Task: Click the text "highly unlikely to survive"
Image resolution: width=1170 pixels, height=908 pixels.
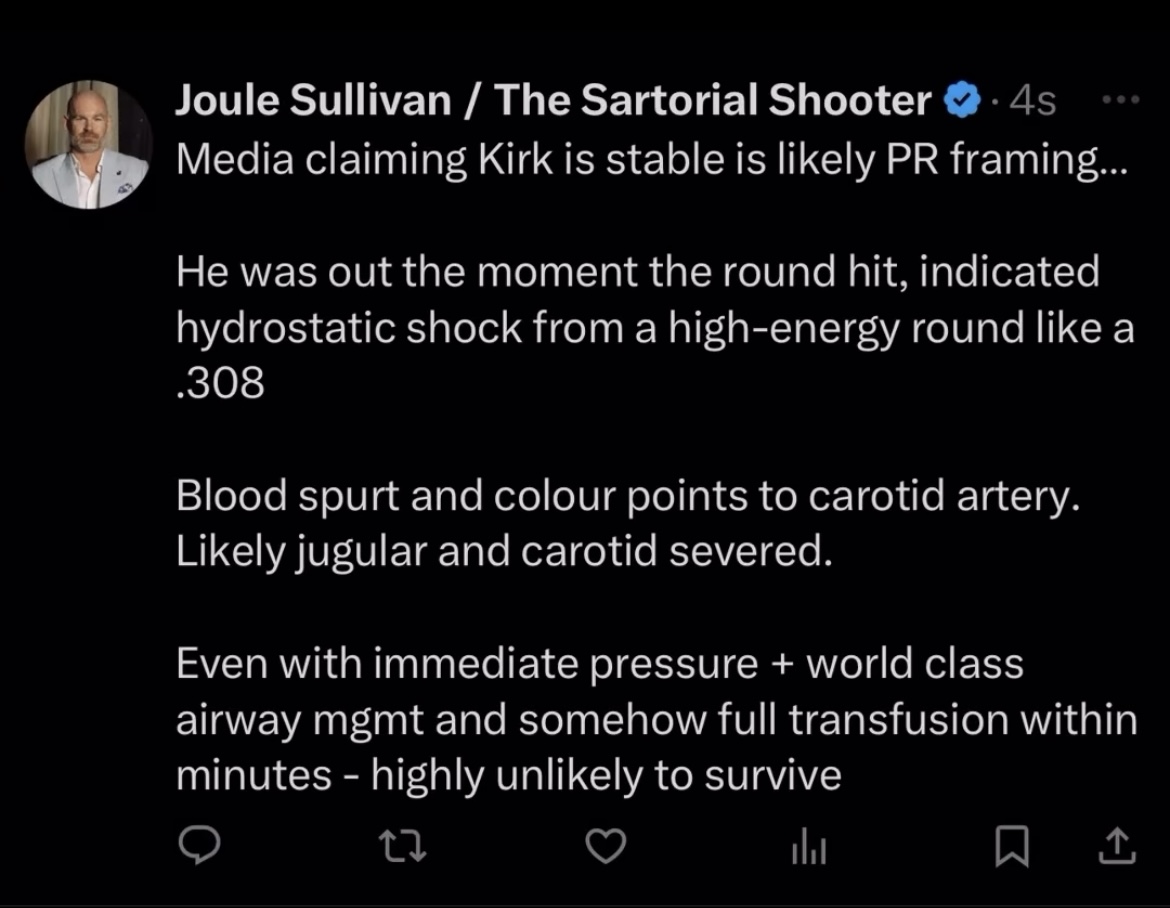Action: (606, 776)
